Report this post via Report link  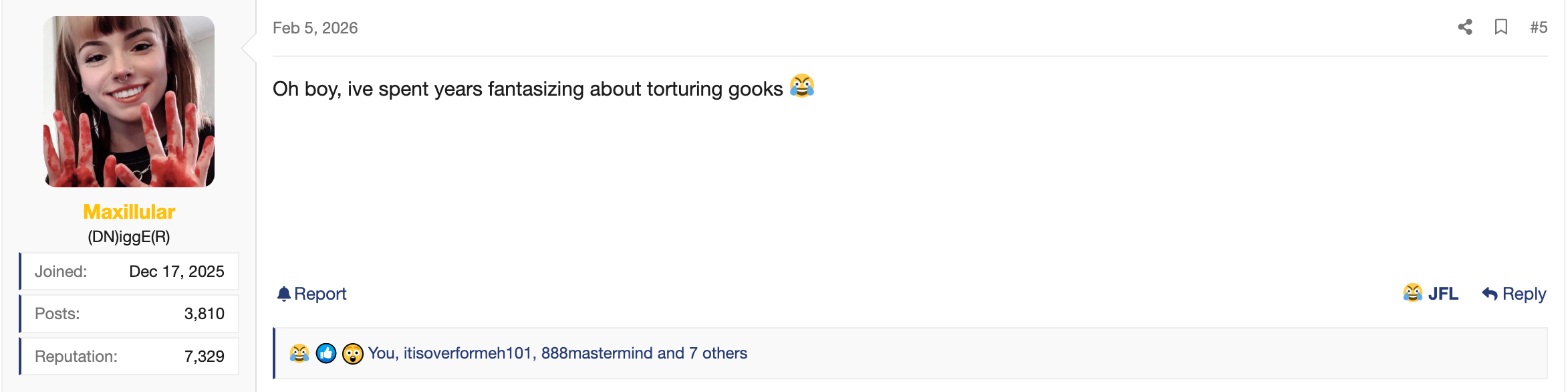click(x=320, y=294)
